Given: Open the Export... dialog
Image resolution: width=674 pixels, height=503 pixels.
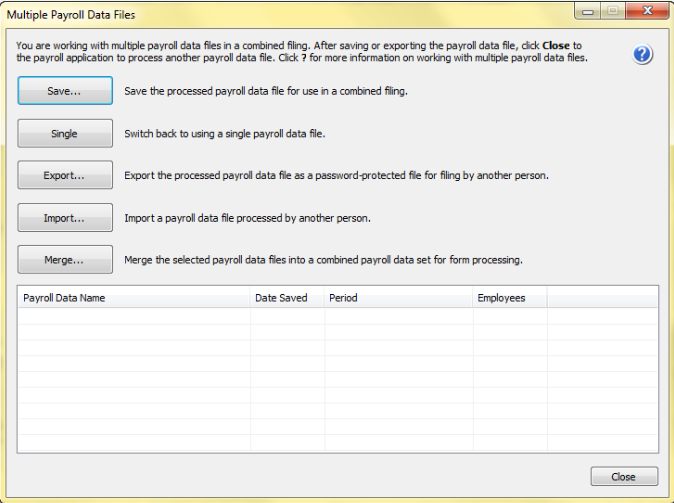Looking at the screenshot, I should [64, 175].
